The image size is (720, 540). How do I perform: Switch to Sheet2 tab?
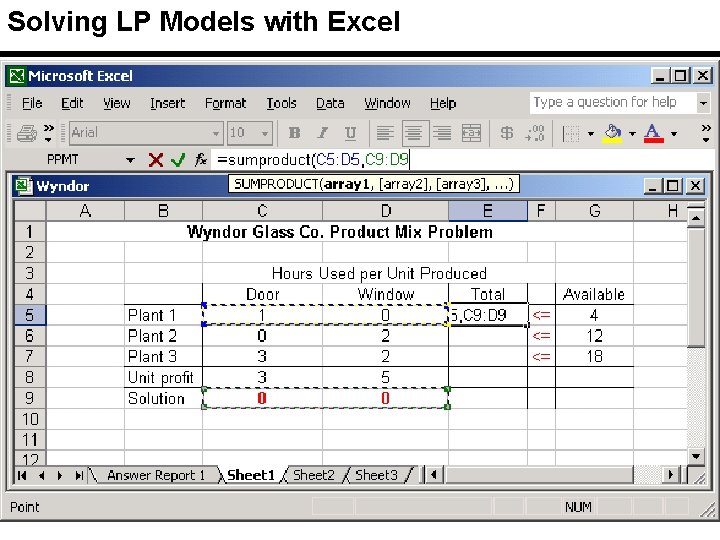pos(314,475)
